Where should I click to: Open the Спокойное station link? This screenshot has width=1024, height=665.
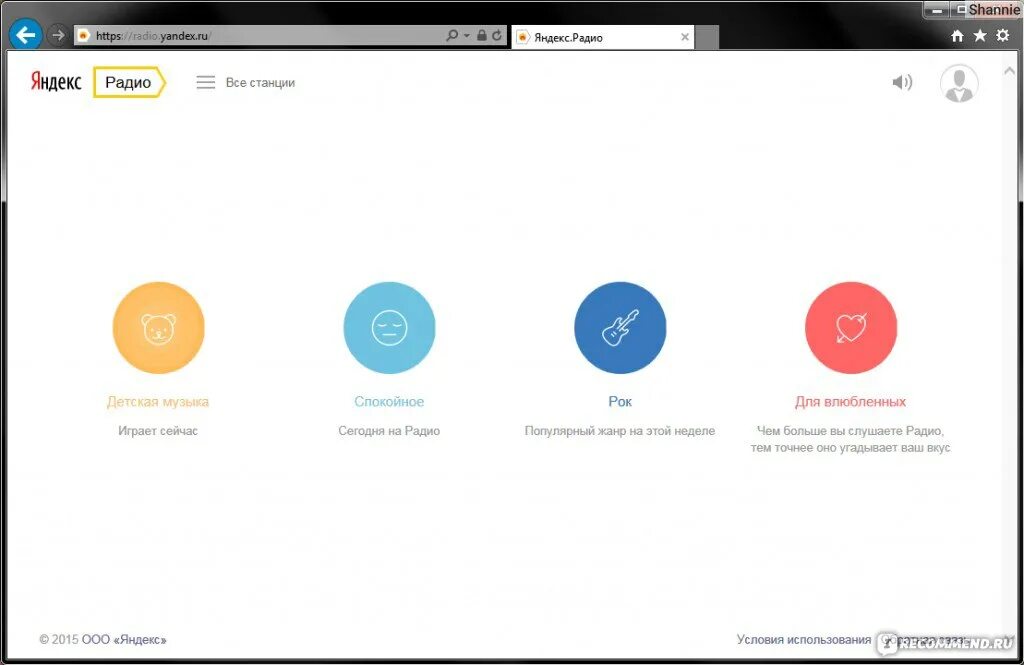(x=389, y=402)
